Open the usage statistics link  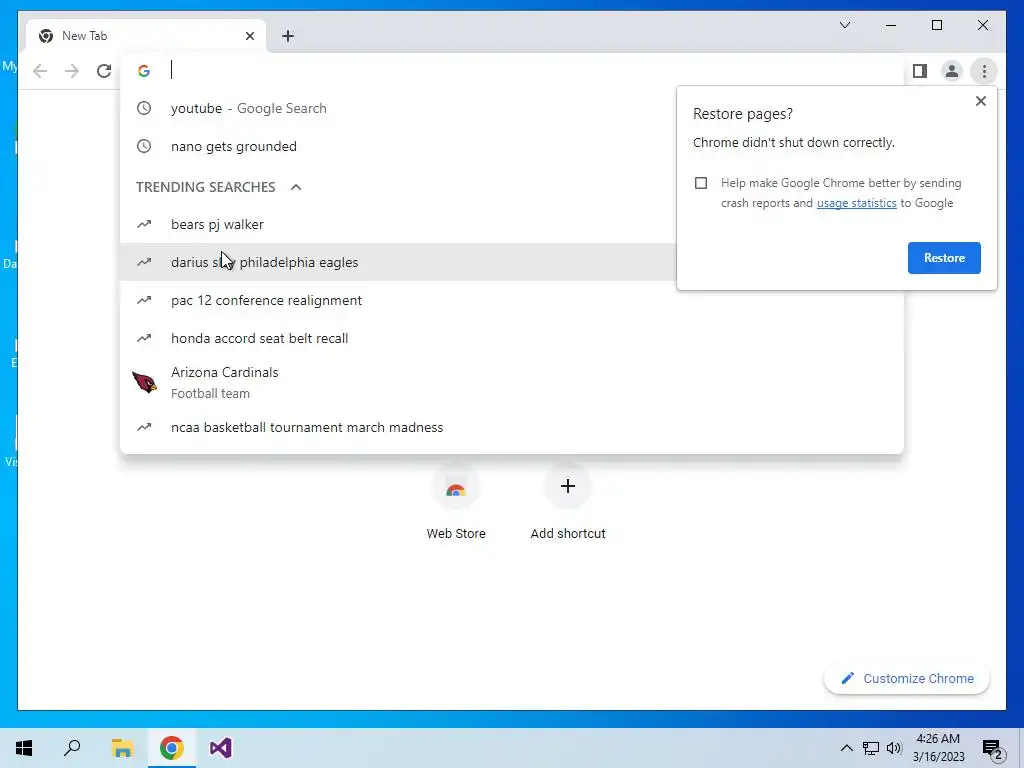(856, 203)
